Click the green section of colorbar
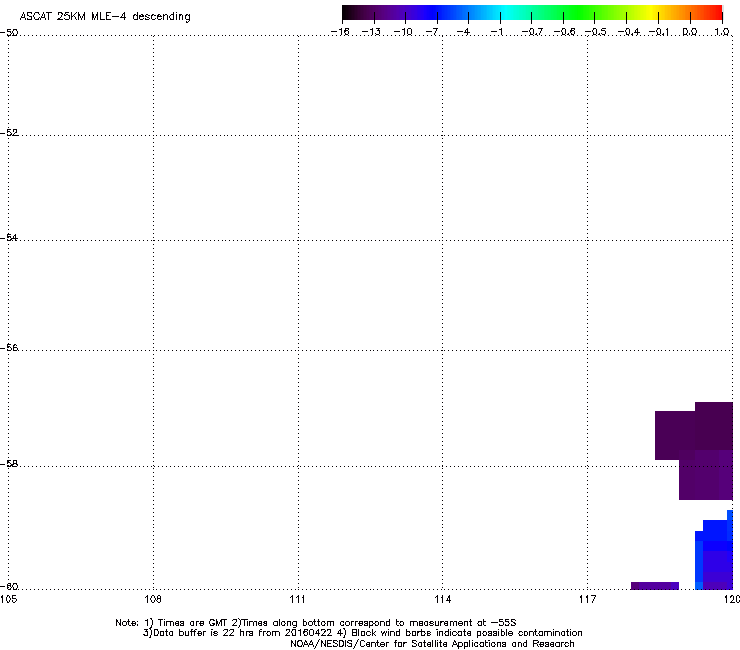 pos(580,13)
